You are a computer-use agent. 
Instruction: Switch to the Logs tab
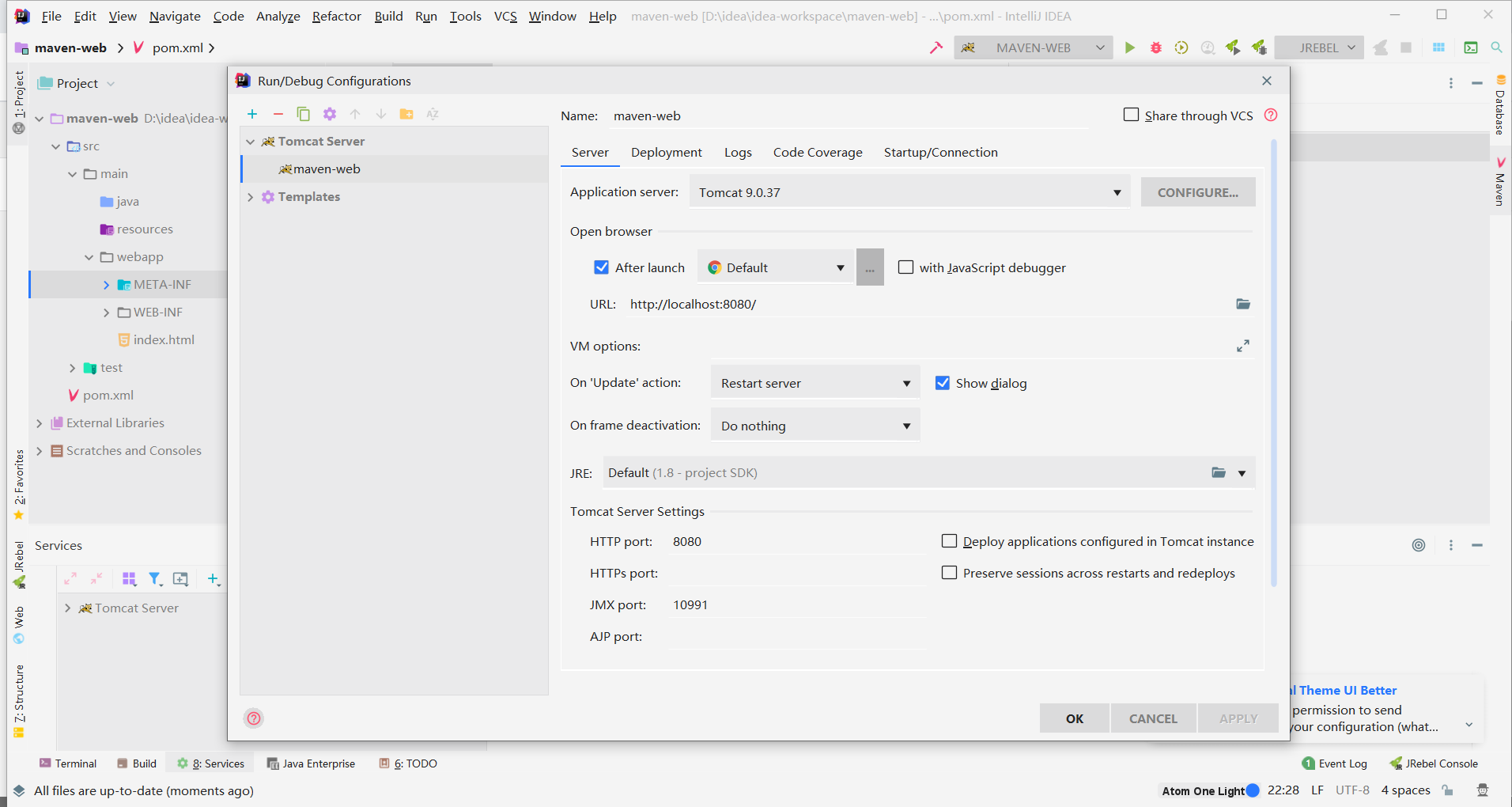(x=738, y=153)
